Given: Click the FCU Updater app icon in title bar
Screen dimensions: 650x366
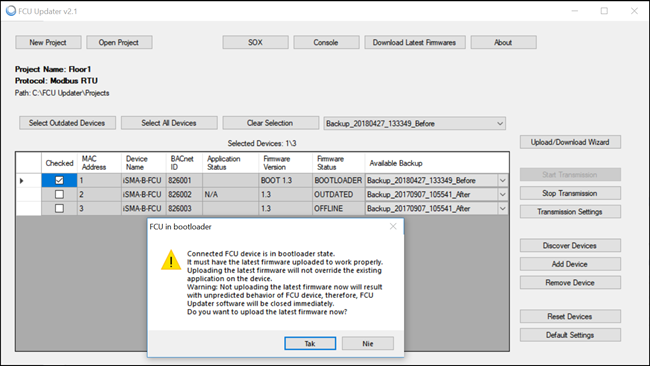Looking at the screenshot, I should click(10, 11).
